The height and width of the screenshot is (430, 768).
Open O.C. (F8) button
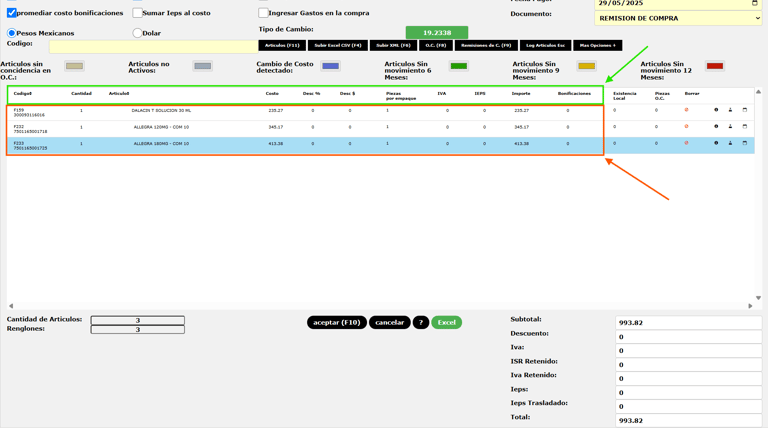tap(436, 46)
